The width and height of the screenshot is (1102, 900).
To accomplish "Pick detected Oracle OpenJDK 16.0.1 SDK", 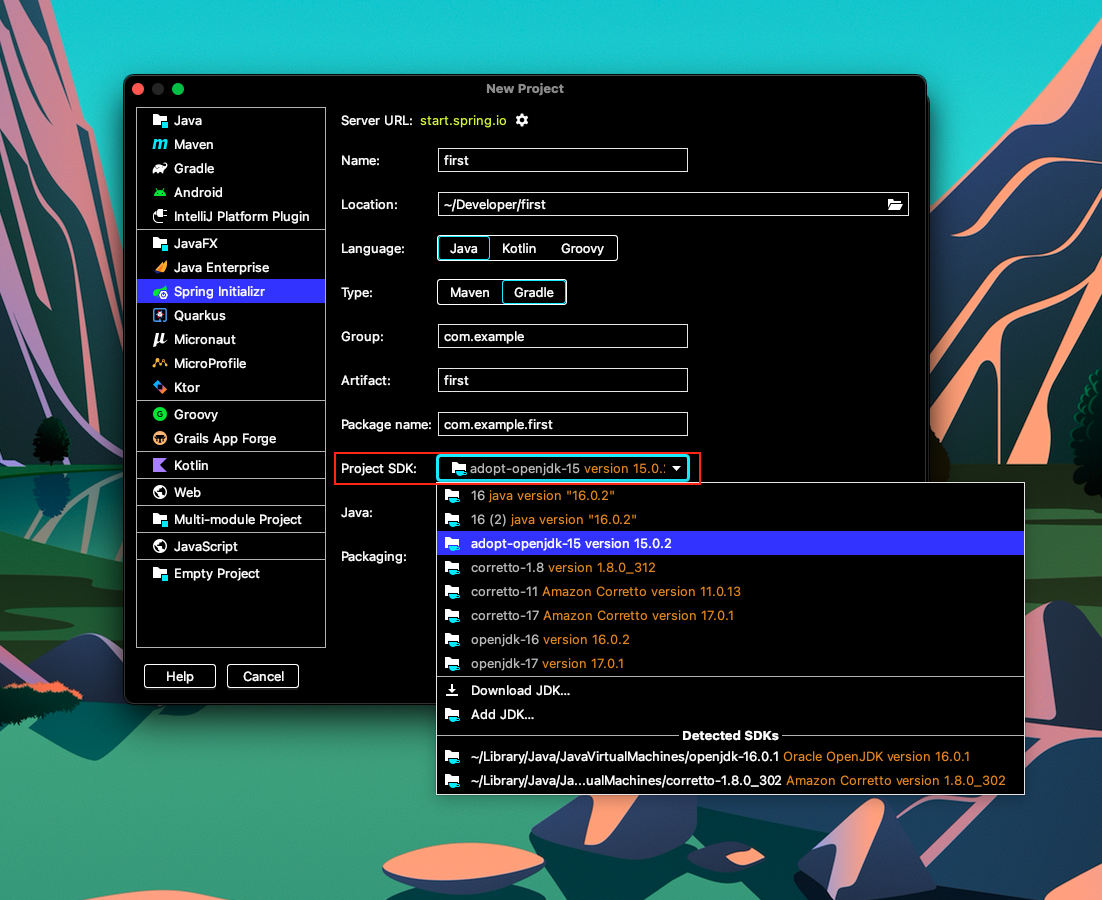I will point(730,756).
